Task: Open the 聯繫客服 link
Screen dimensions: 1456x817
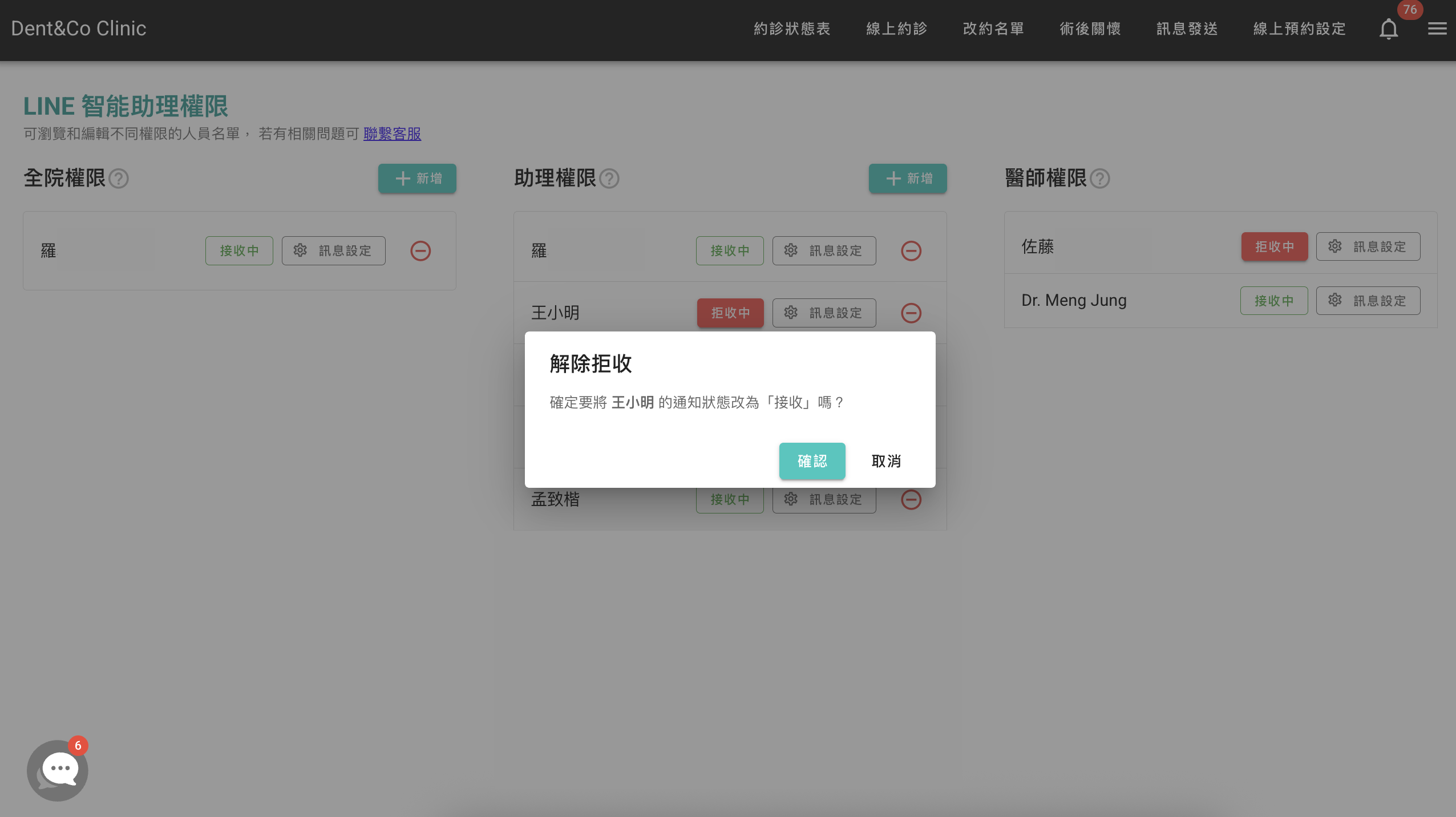Action: click(391, 134)
